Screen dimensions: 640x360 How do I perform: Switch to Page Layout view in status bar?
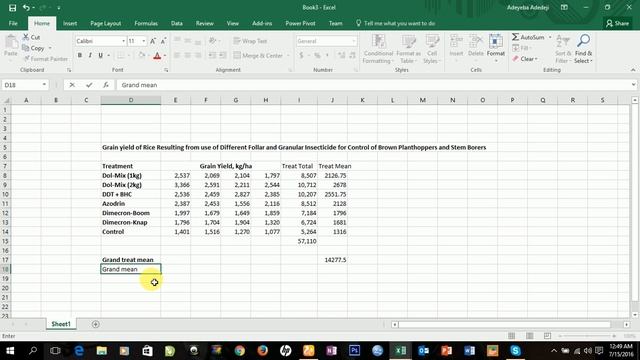(x=529, y=336)
